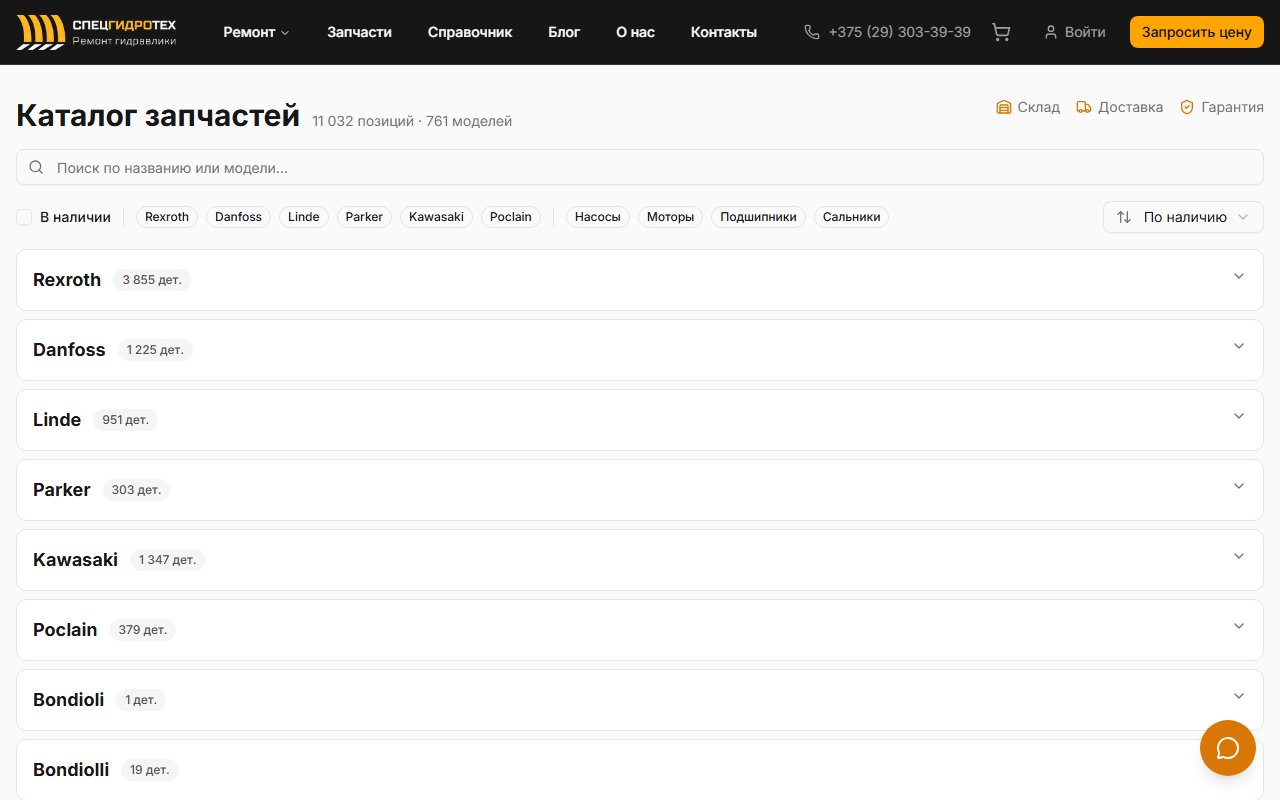
Task: Go to the Справочник page
Action: pos(469,32)
